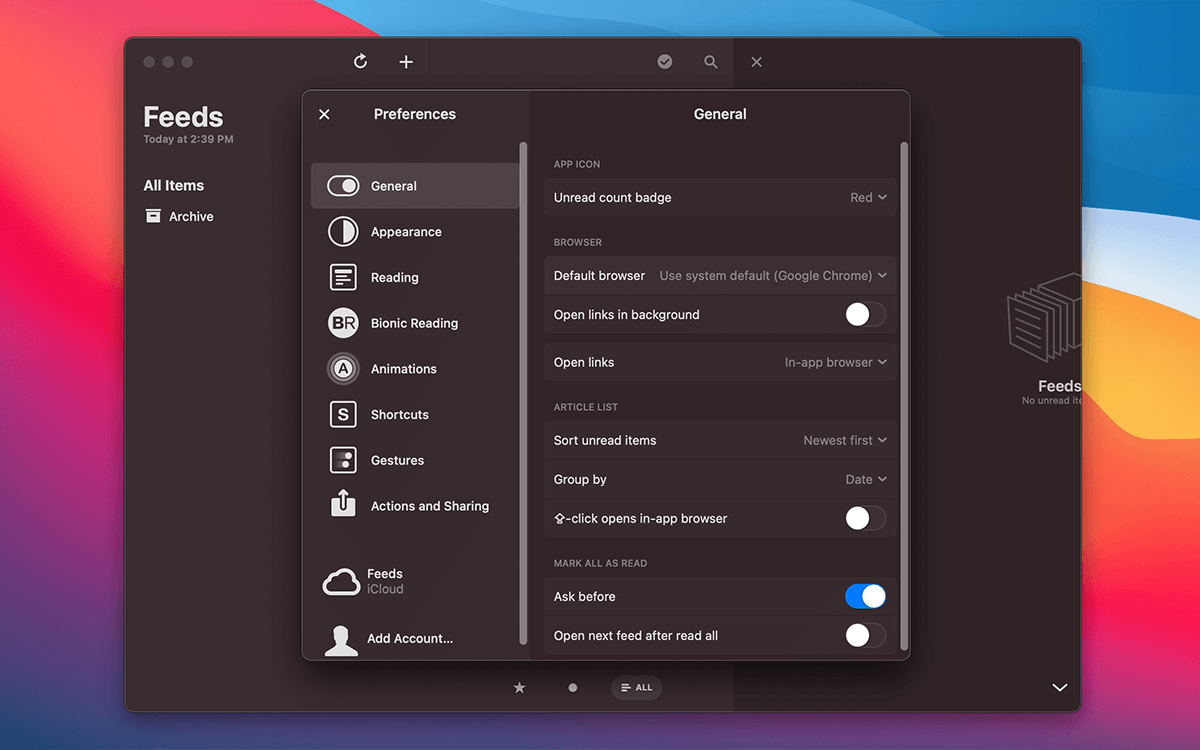Open Group by Date dropdown

pyautogui.click(x=866, y=480)
